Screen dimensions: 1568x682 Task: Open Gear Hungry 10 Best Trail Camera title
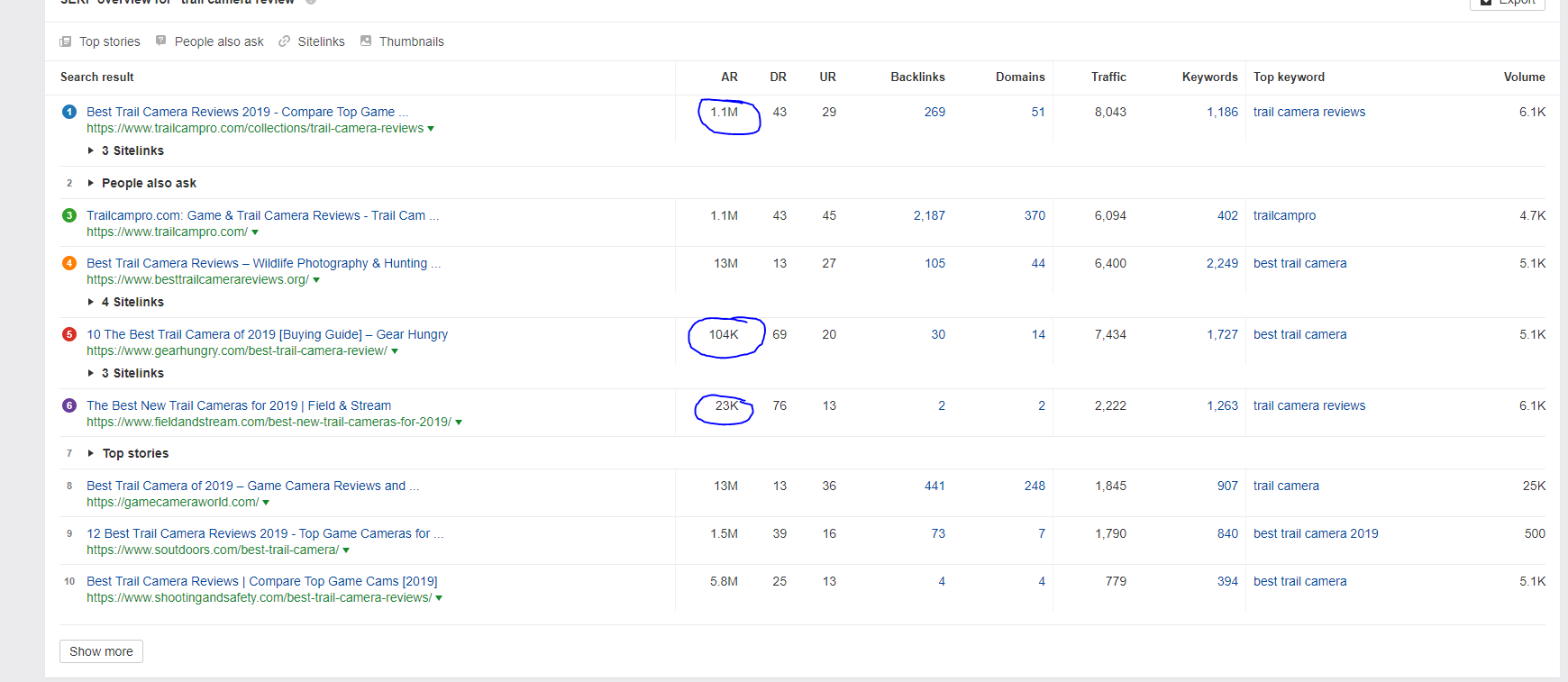pos(267,334)
